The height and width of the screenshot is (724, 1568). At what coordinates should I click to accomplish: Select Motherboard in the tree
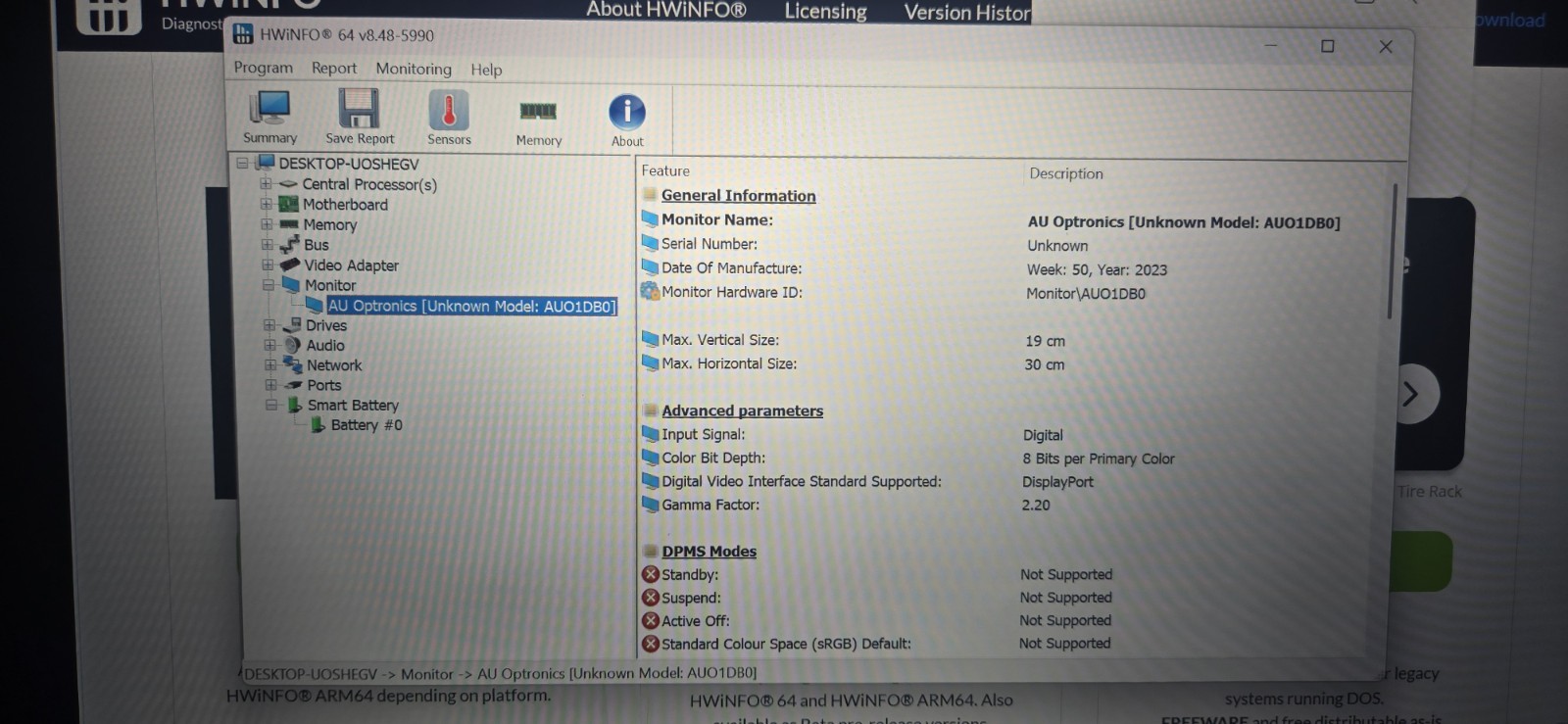345,204
